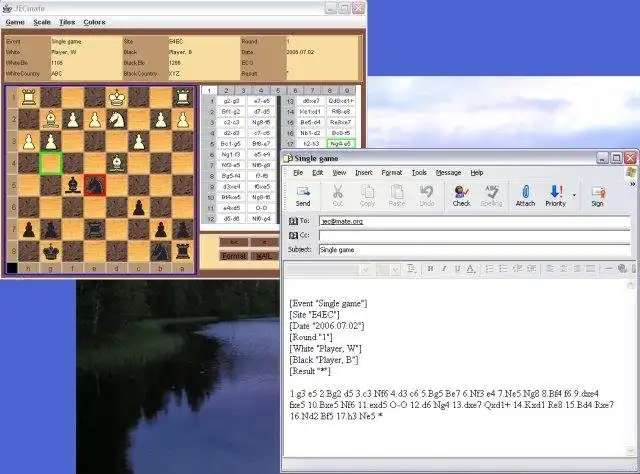
Task: Toggle bold formatting in the mail editor
Action: pos(430,269)
